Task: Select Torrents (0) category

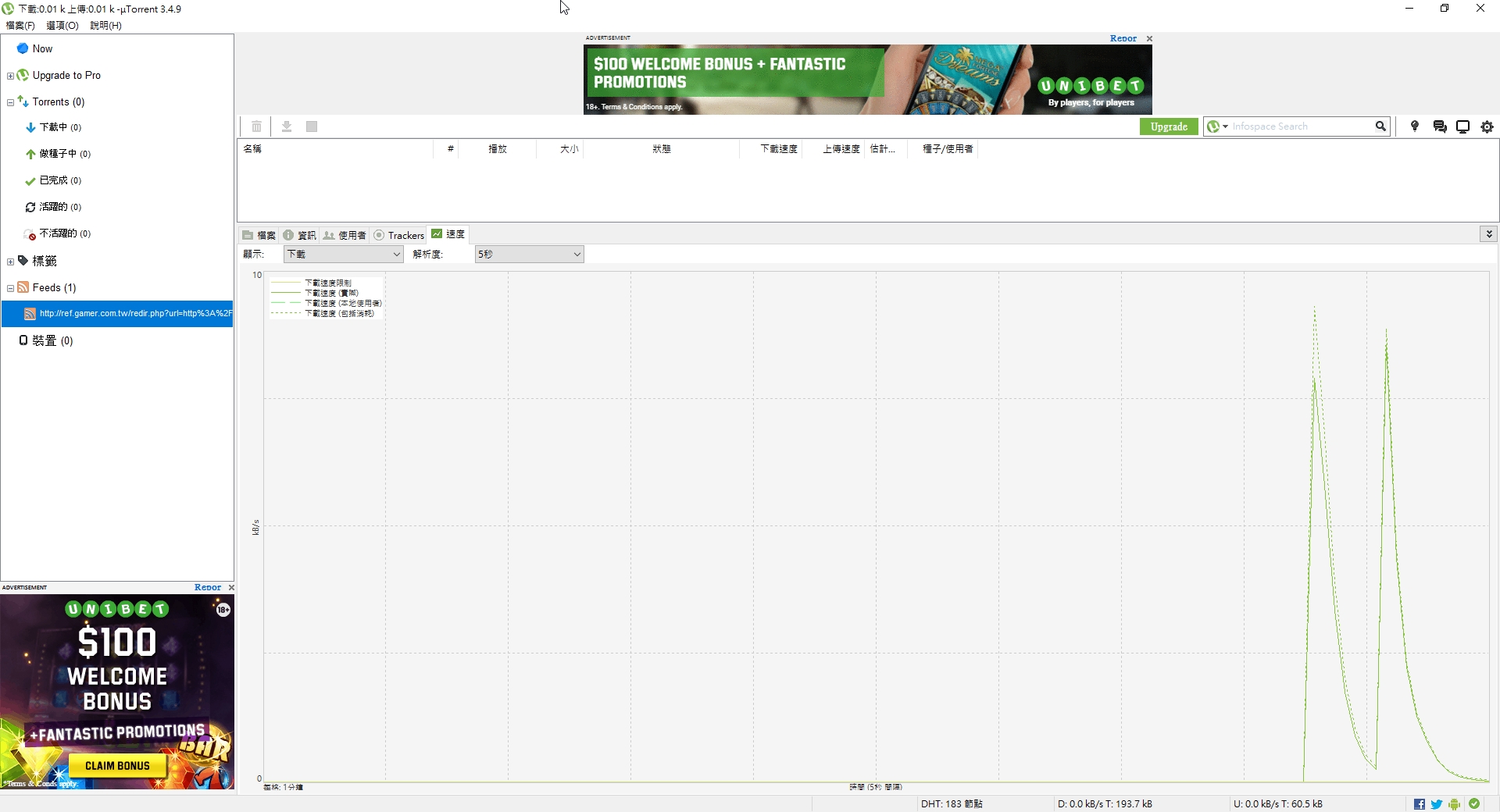Action: [x=59, y=101]
